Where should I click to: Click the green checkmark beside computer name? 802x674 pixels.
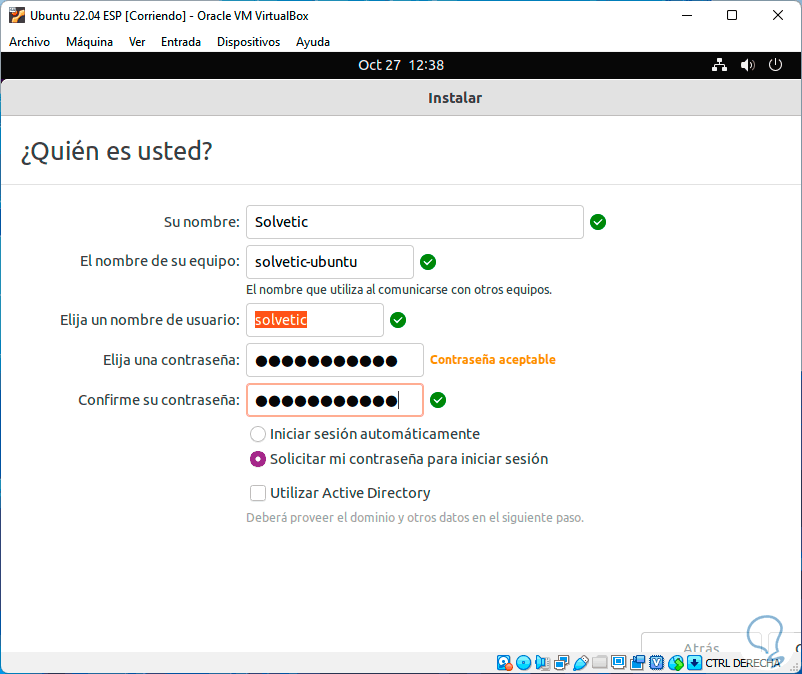click(428, 262)
